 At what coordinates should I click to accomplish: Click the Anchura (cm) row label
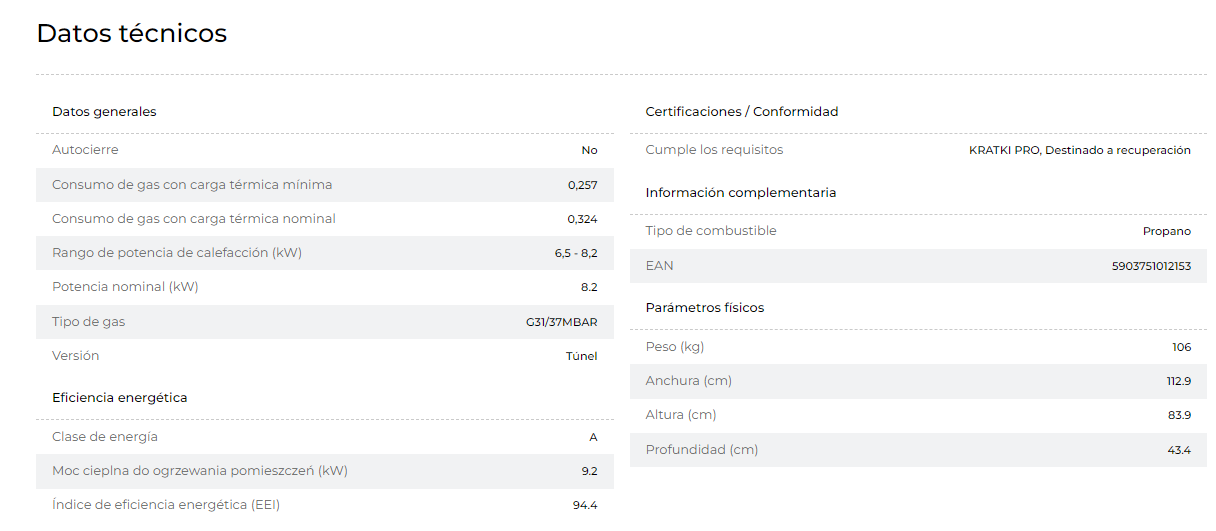coord(689,381)
